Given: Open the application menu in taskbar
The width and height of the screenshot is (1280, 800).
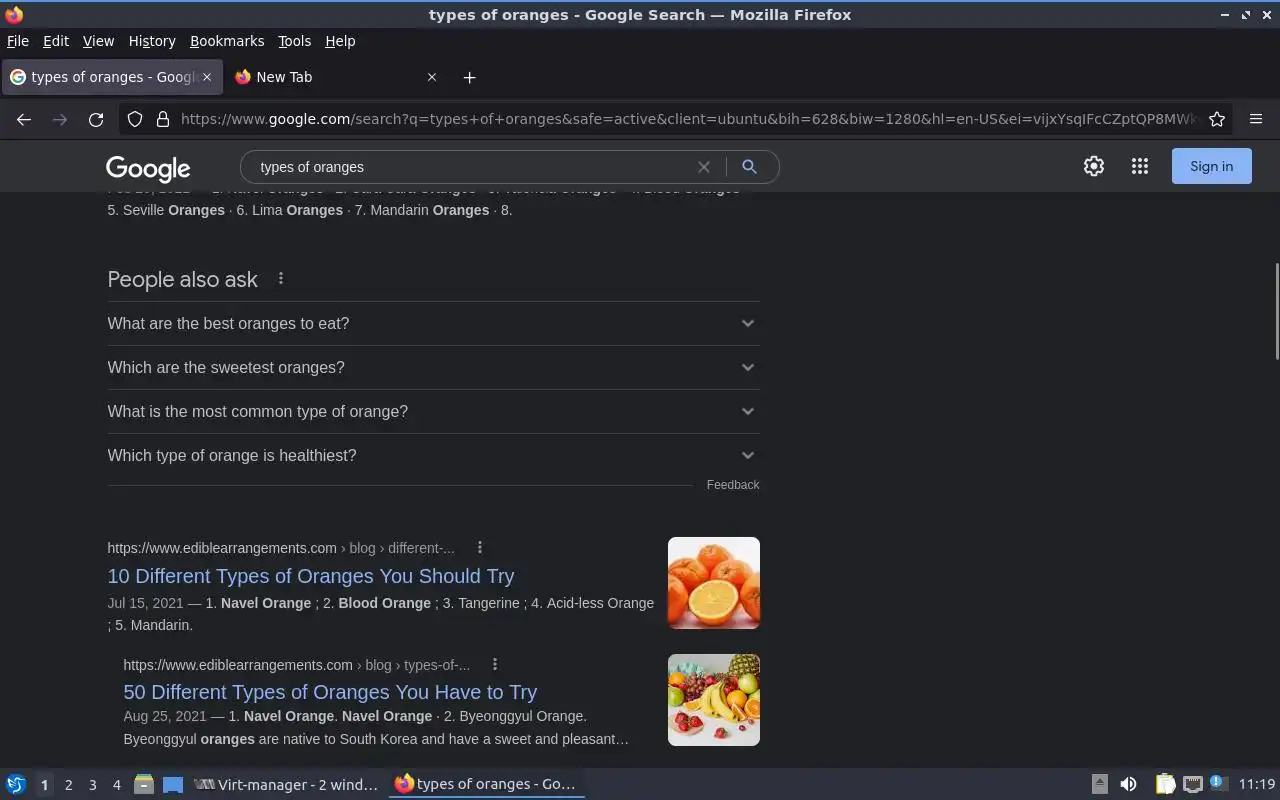Looking at the screenshot, I should tap(16, 785).
